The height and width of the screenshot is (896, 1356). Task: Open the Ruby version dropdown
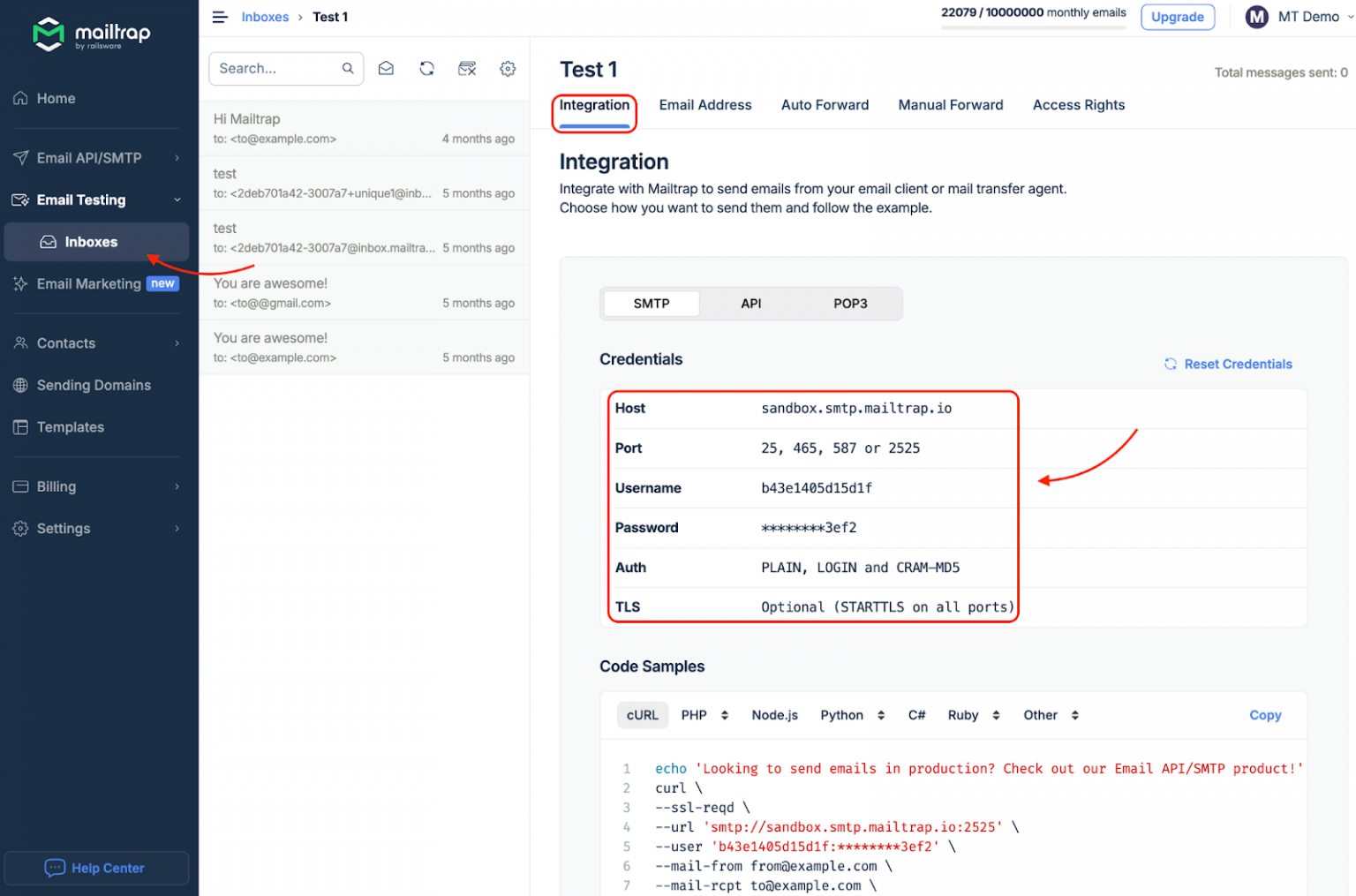995,715
